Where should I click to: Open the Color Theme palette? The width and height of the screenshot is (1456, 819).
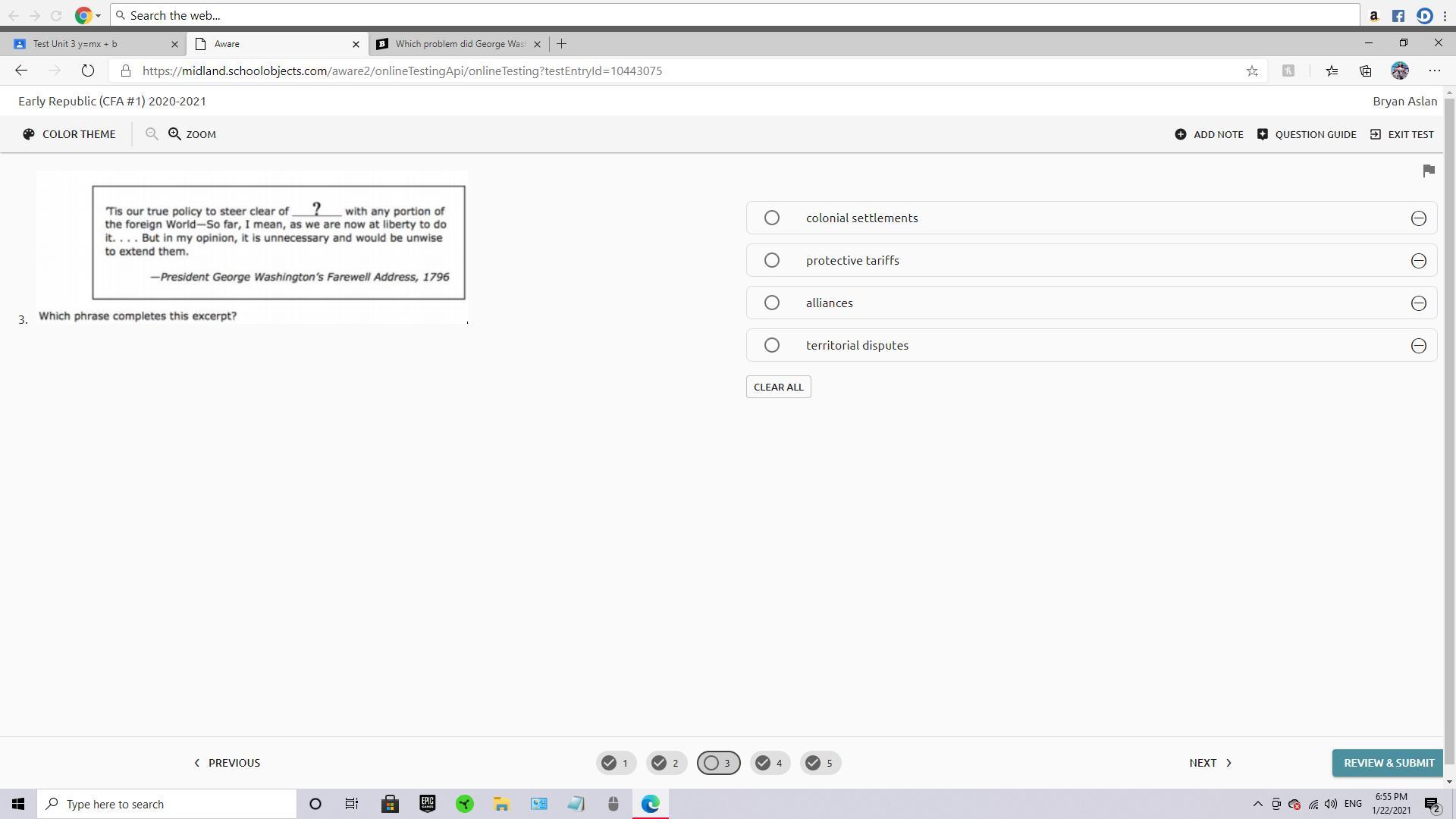(x=69, y=134)
